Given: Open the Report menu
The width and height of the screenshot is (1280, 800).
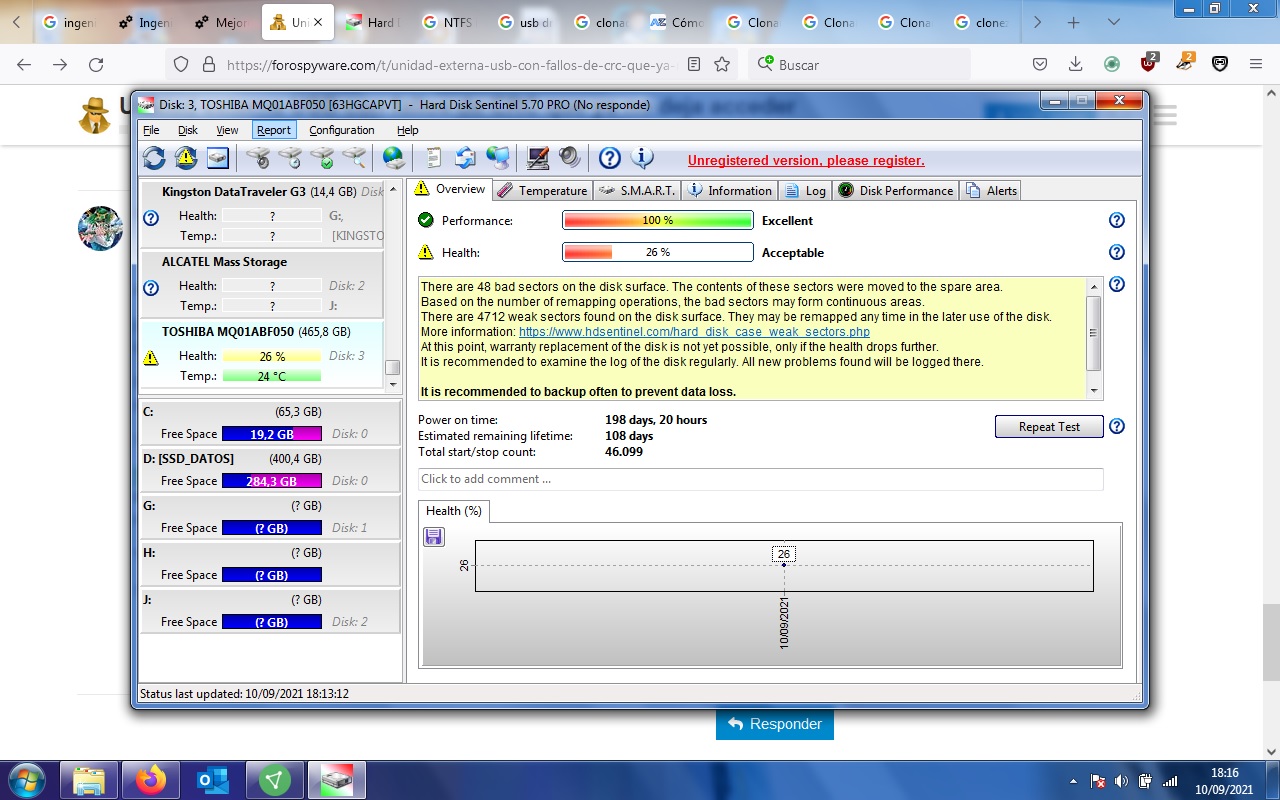Looking at the screenshot, I should pos(274,130).
